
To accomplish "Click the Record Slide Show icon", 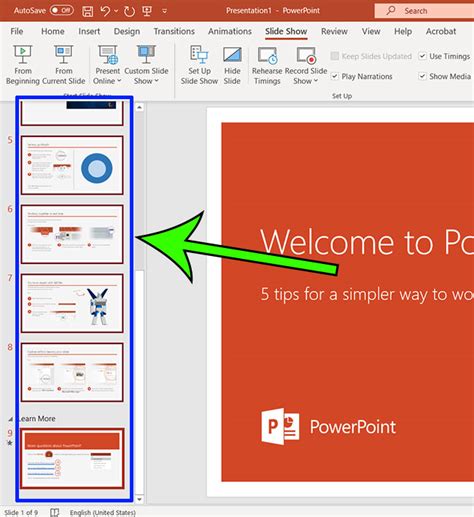I will [x=306, y=55].
